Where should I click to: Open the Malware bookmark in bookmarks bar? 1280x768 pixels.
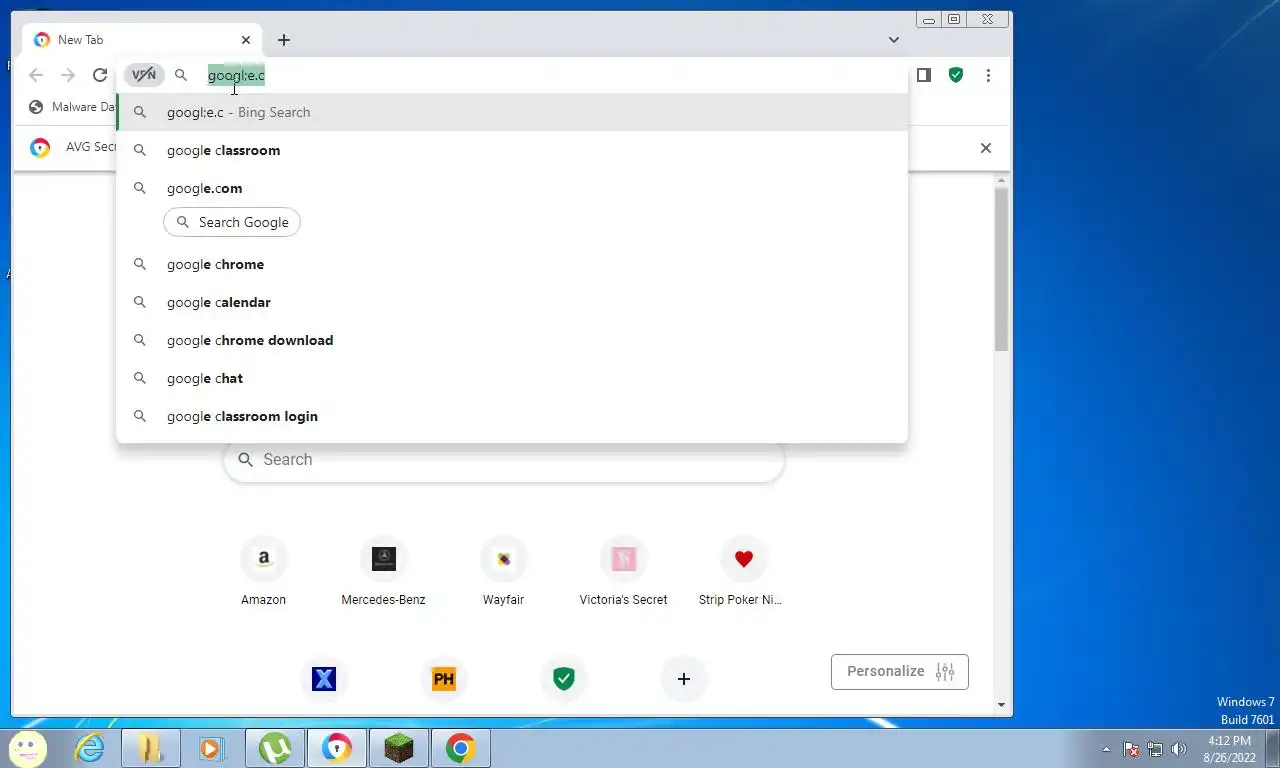[72, 107]
